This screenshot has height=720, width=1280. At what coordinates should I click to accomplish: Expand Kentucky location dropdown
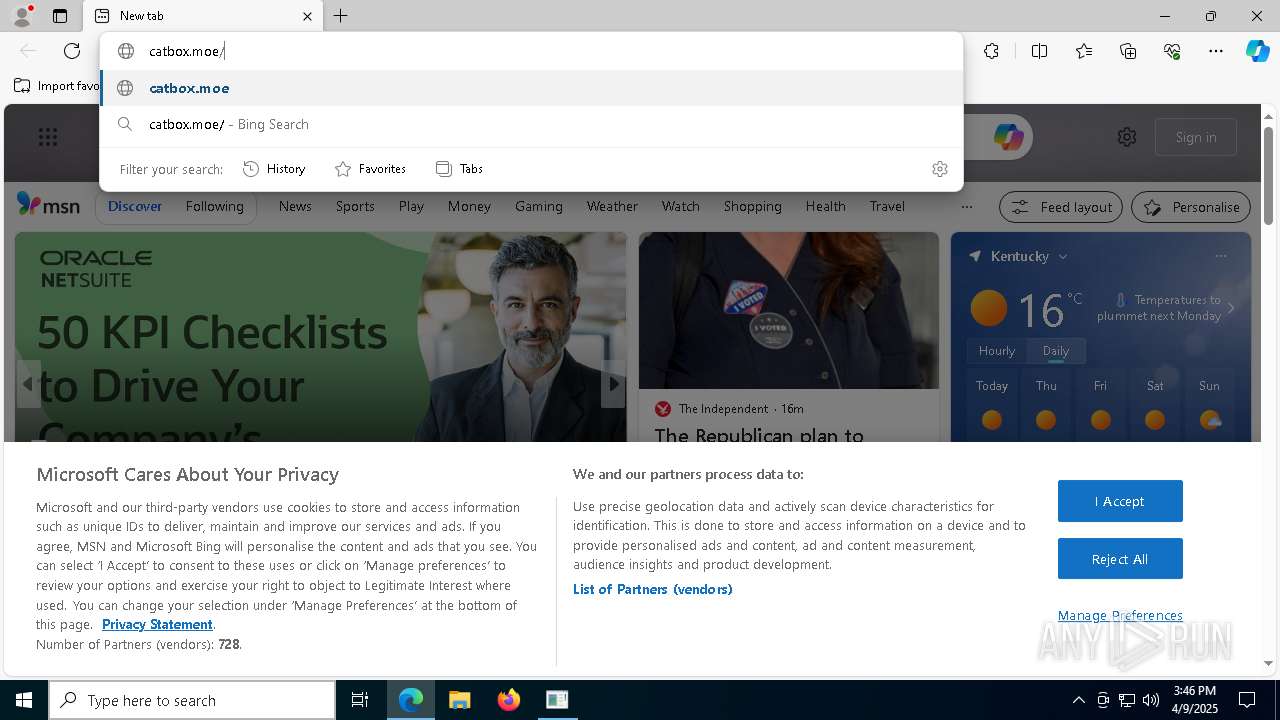[1063, 257]
